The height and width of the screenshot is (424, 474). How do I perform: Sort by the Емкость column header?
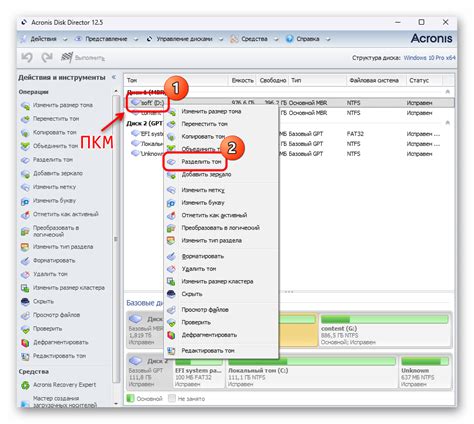(242, 80)
